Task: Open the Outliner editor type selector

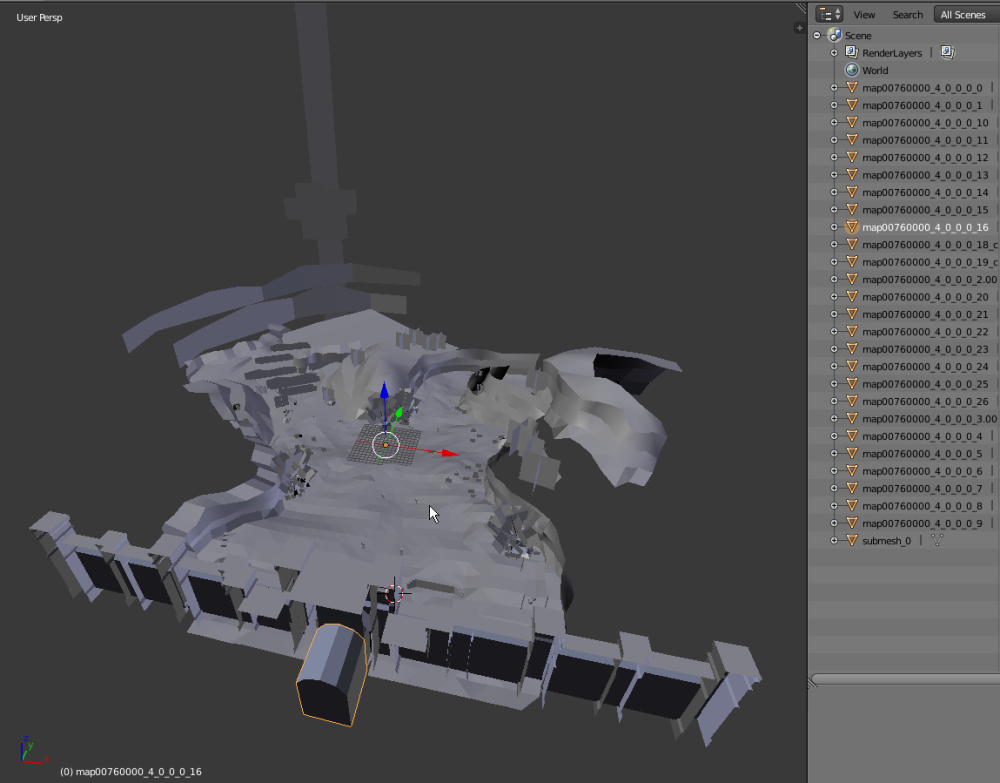Action: click(x=829, y=14)
